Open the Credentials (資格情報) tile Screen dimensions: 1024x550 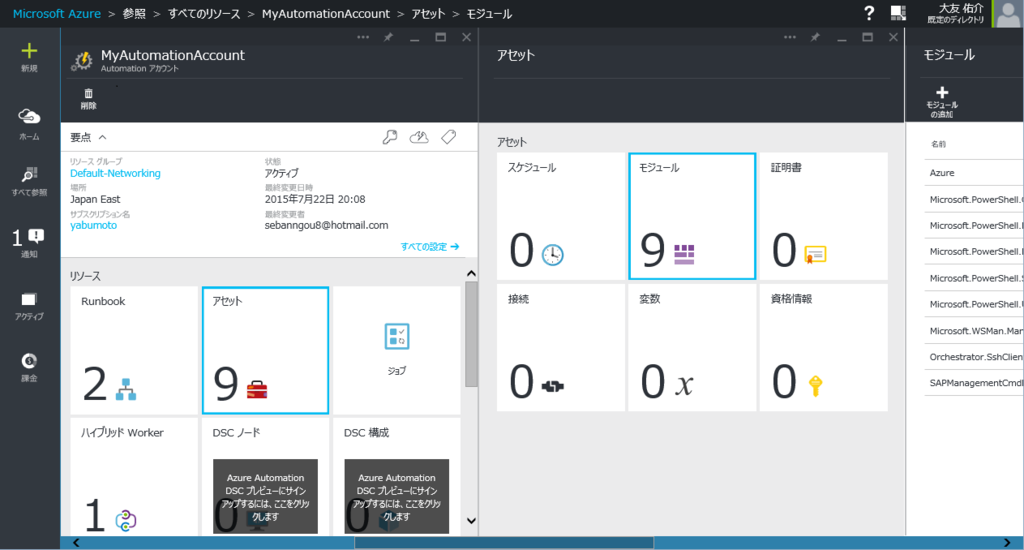[x=824, y=348]
